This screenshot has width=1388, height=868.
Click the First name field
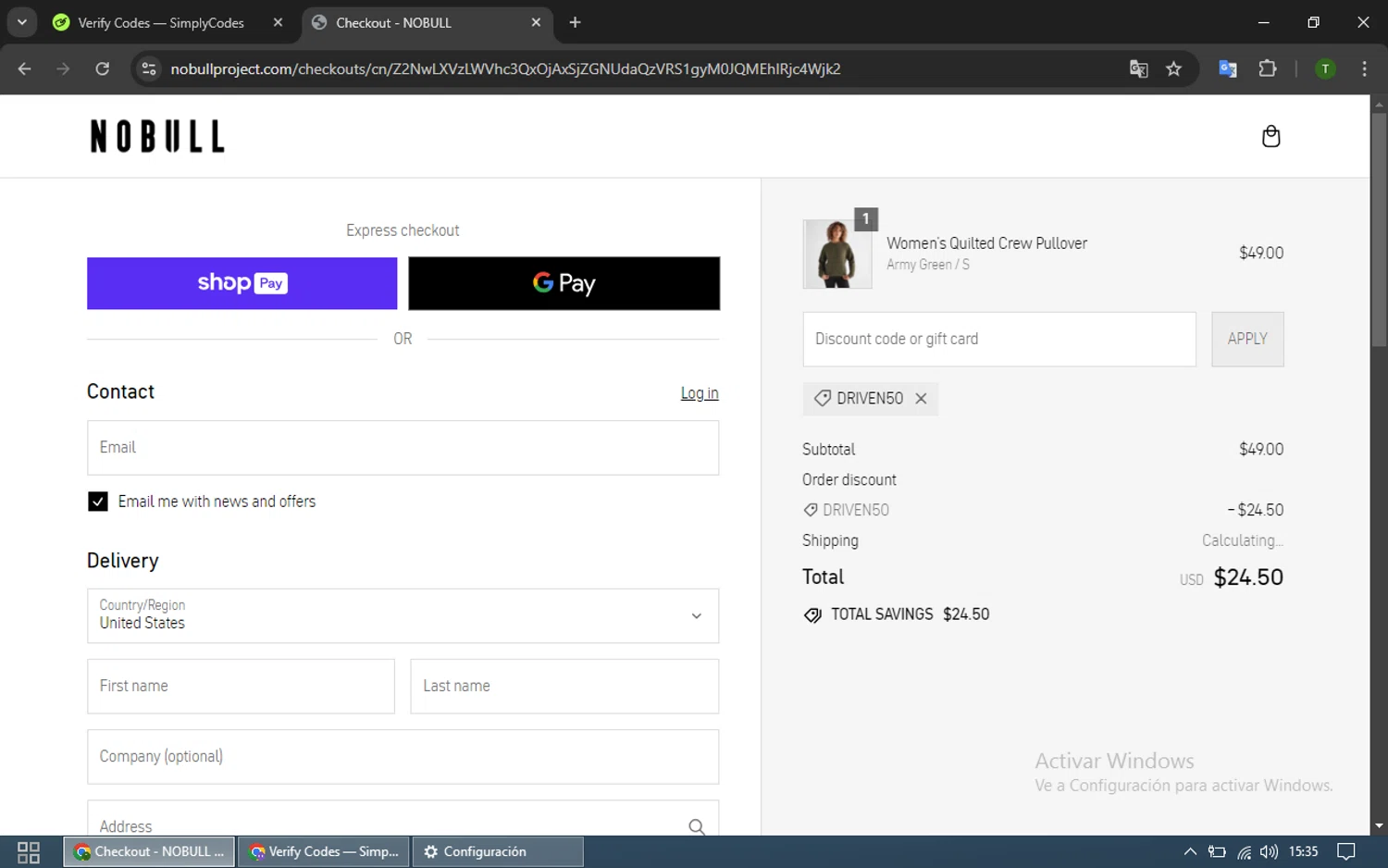pos(241,686)
